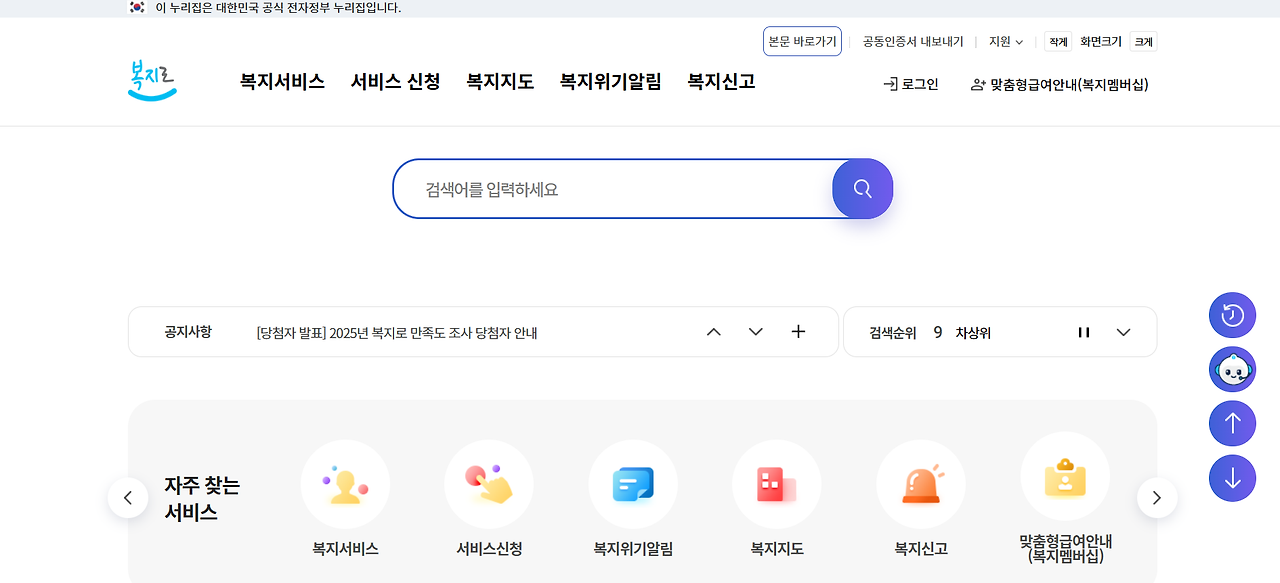Open the top-menu 복지신고 item
Viewport: 1280px width, 583px height.
pos(721,82)
